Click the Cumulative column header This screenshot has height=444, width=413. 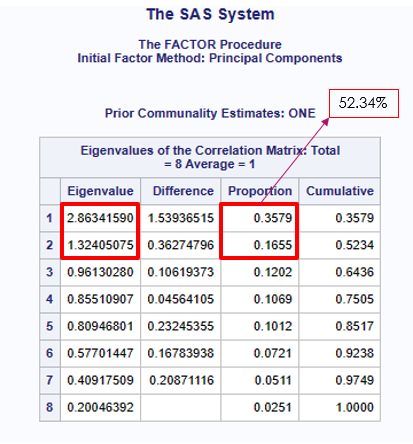pyautogui.click(x=340, y=191)
